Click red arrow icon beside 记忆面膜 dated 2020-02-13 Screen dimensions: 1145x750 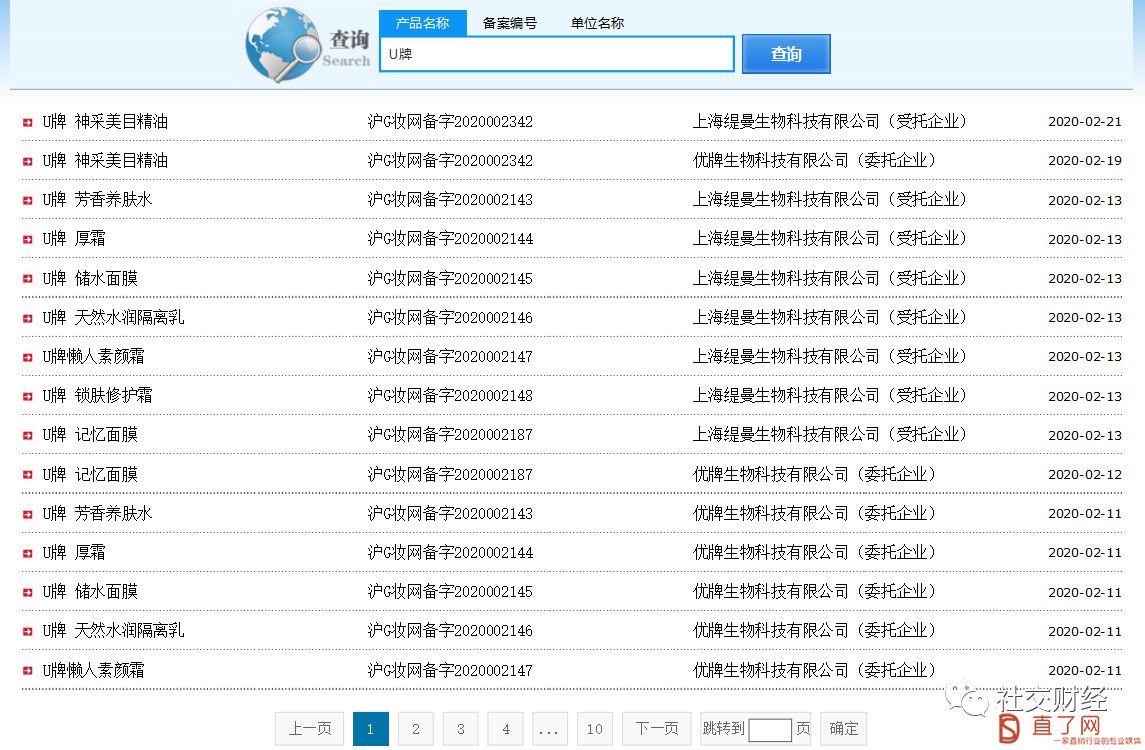(28, 436)
